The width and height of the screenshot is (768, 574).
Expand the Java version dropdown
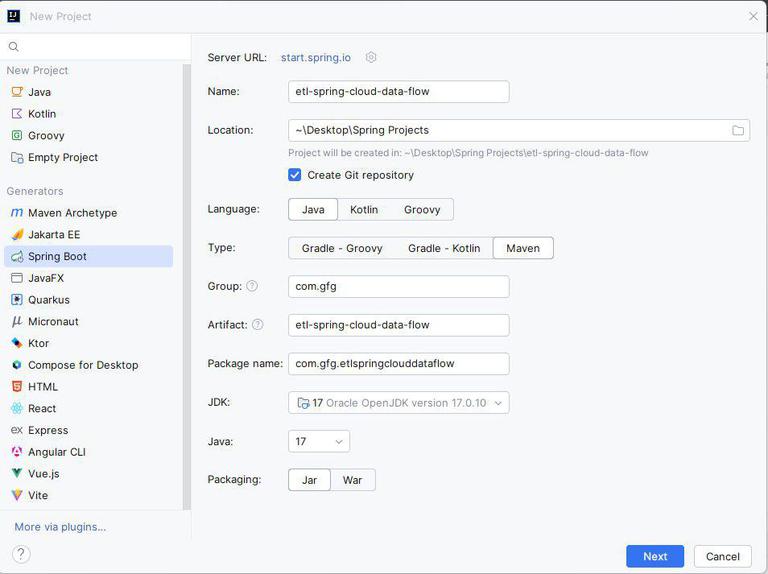(x=319, y=441)
